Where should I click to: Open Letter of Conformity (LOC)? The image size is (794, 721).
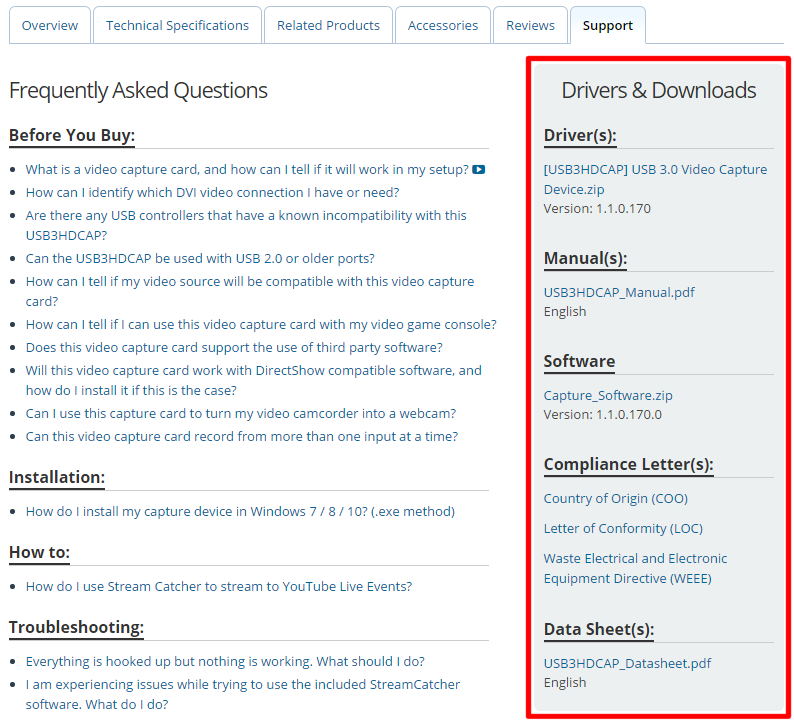(x=623, y=529)
